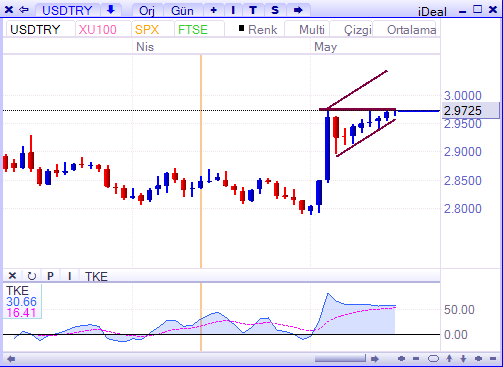503x367 pixels.
Task: Click the S icon in the top toolbar
Action: click(275, 10)
